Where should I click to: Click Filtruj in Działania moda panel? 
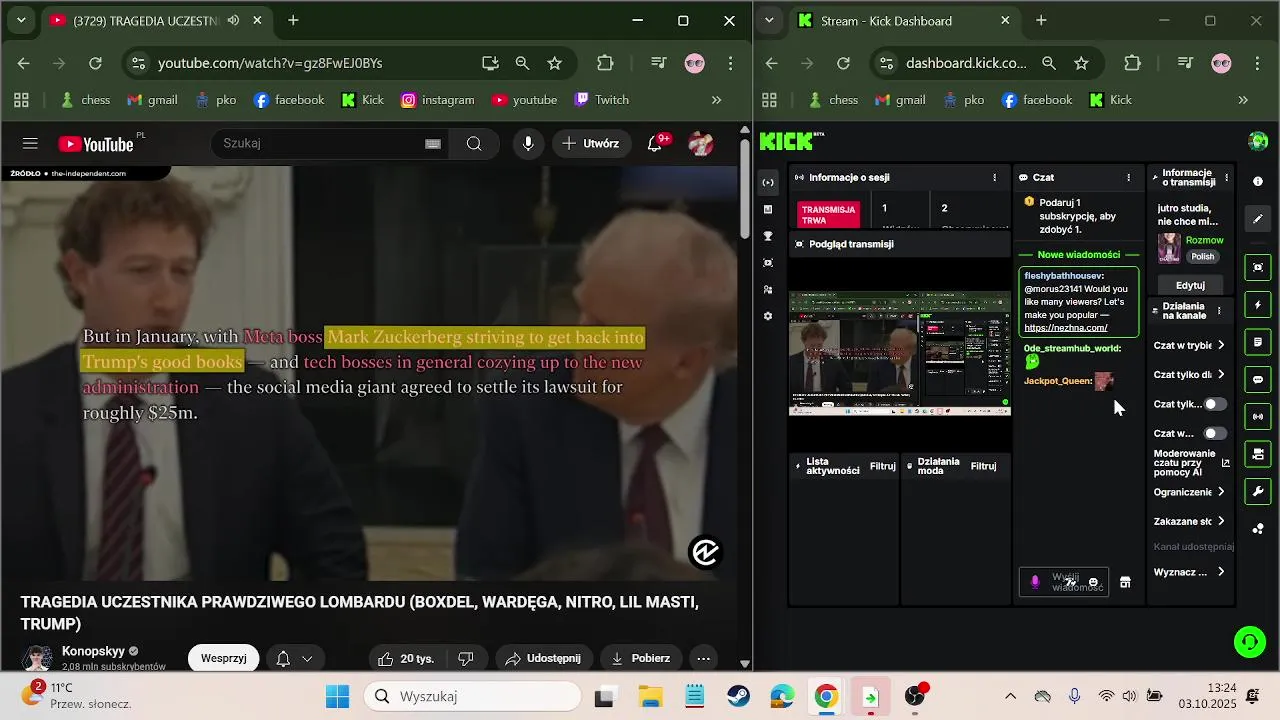click(983, 466)
